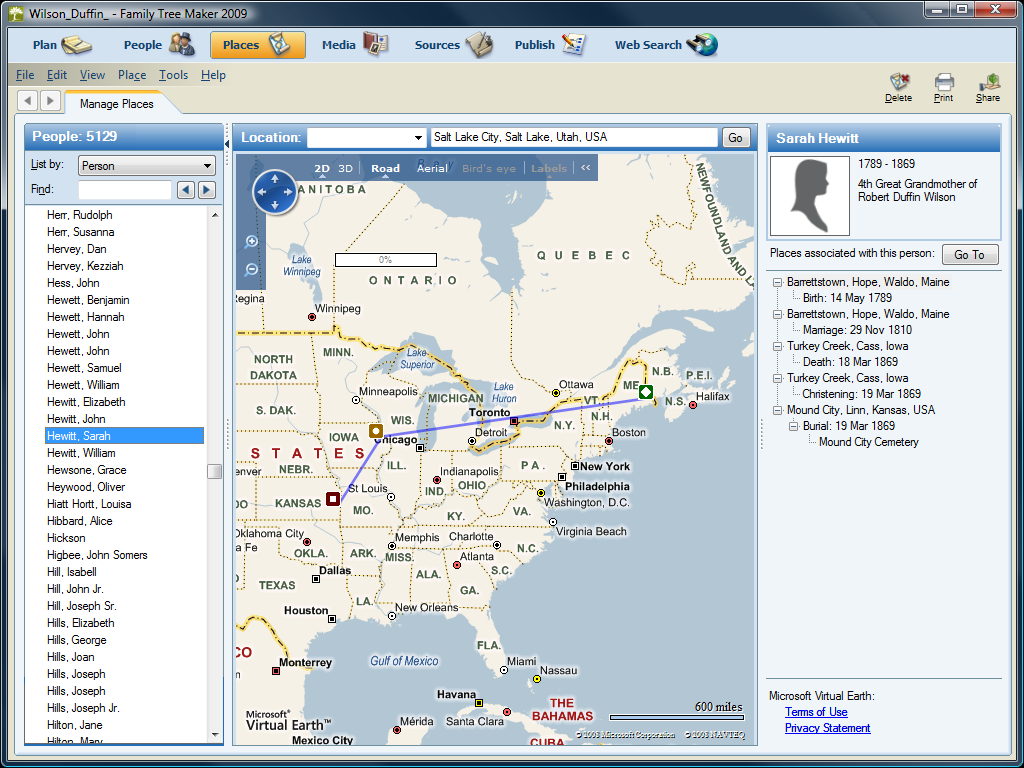Open the List by Person dropdown
This screenshot has height=768, width=1024.
coord(147,166)
